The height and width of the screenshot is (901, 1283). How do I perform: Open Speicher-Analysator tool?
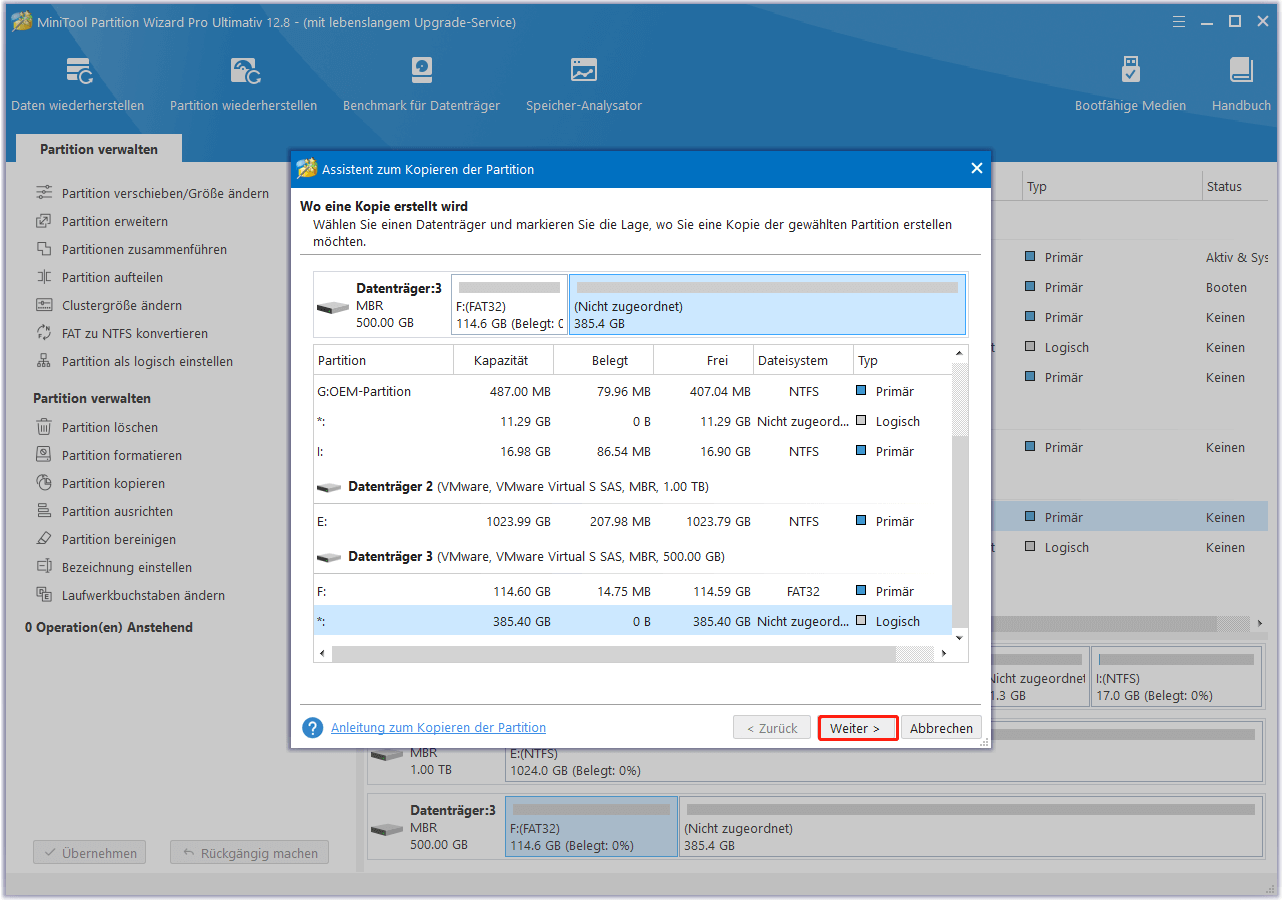pos(584,84)
